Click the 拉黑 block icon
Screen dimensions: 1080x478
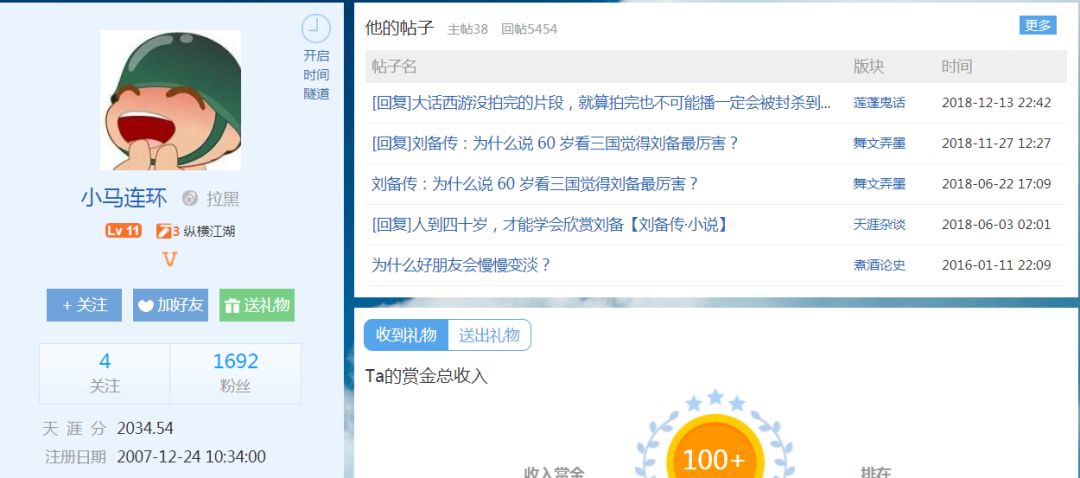tap(190, 199)
